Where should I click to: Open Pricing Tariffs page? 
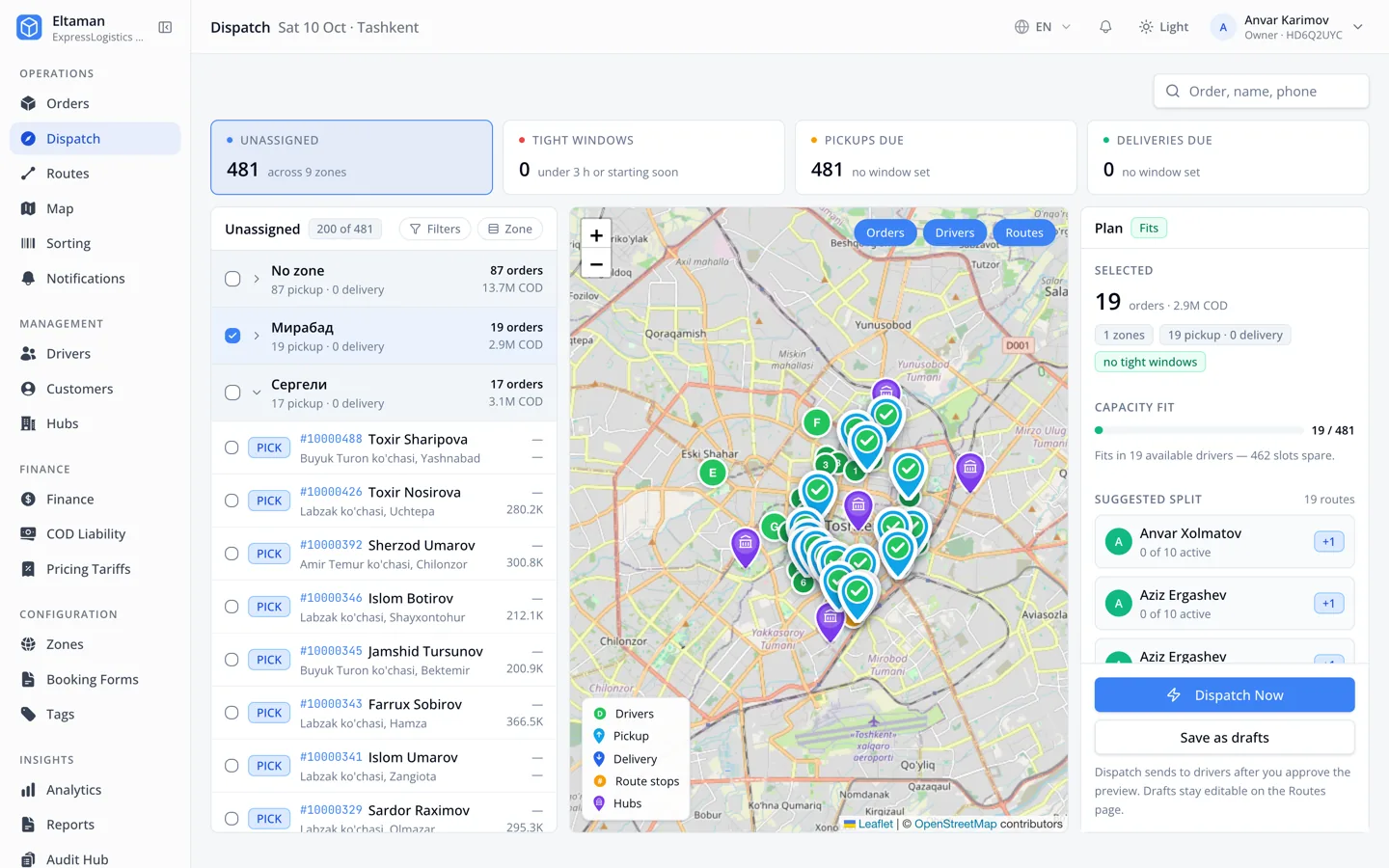pyautogui.click(x=95, y=569)
